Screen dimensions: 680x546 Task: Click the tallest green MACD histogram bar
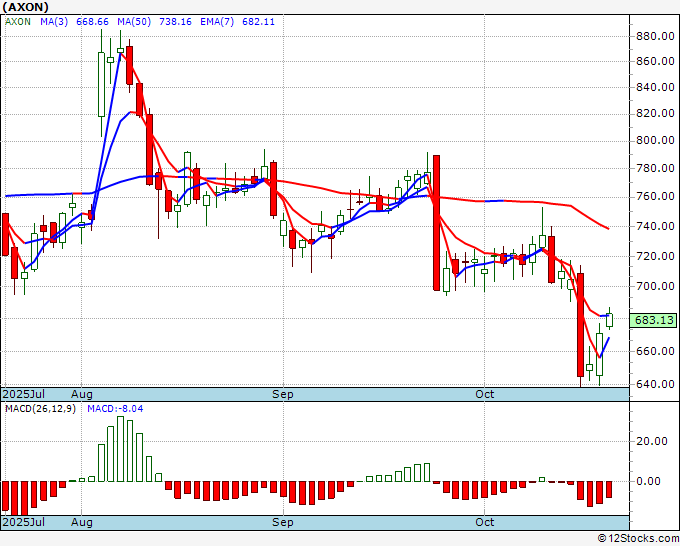(x=120, y=449)
